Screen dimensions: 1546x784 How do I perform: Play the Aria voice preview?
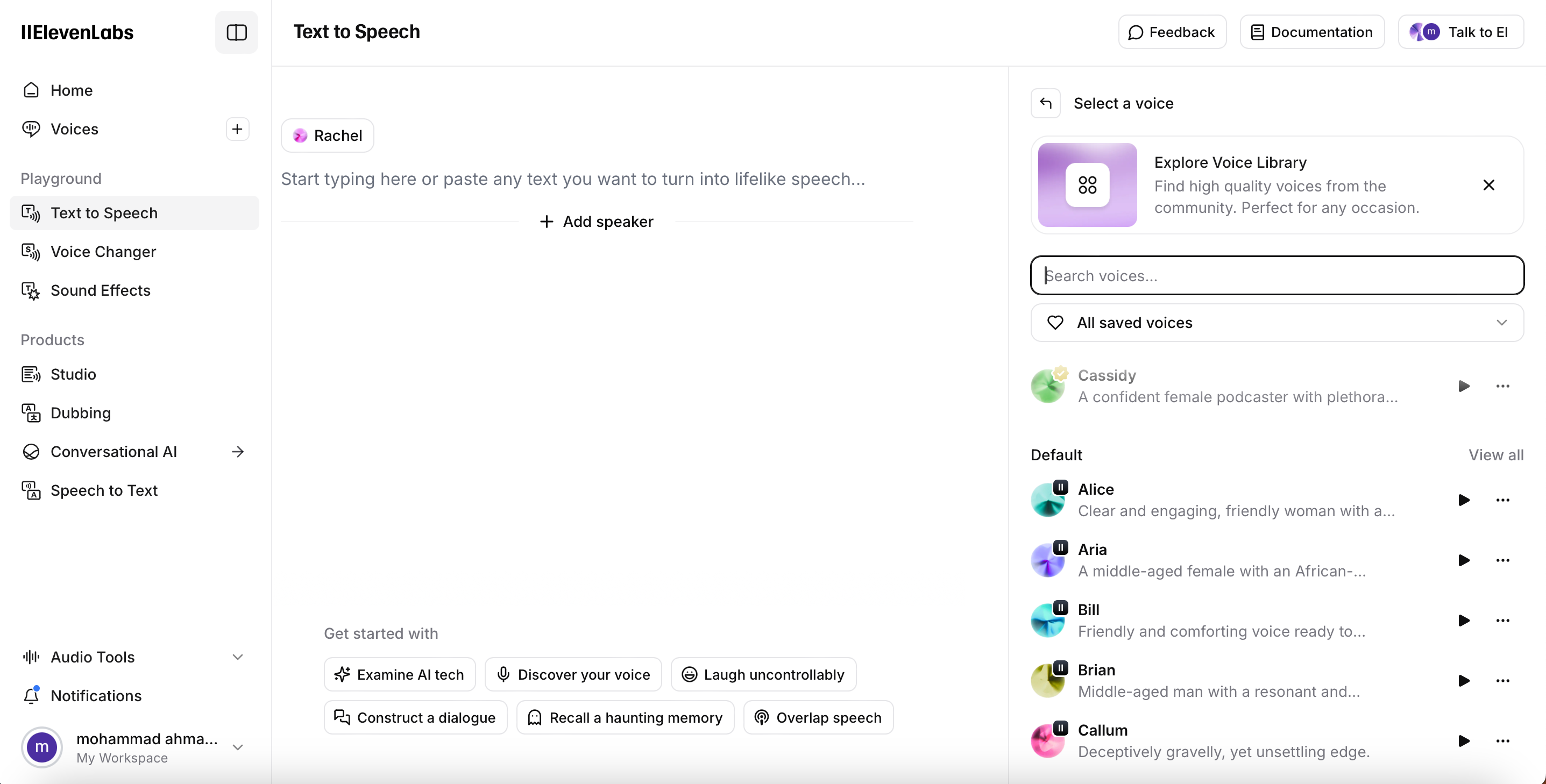[1464, 560]
